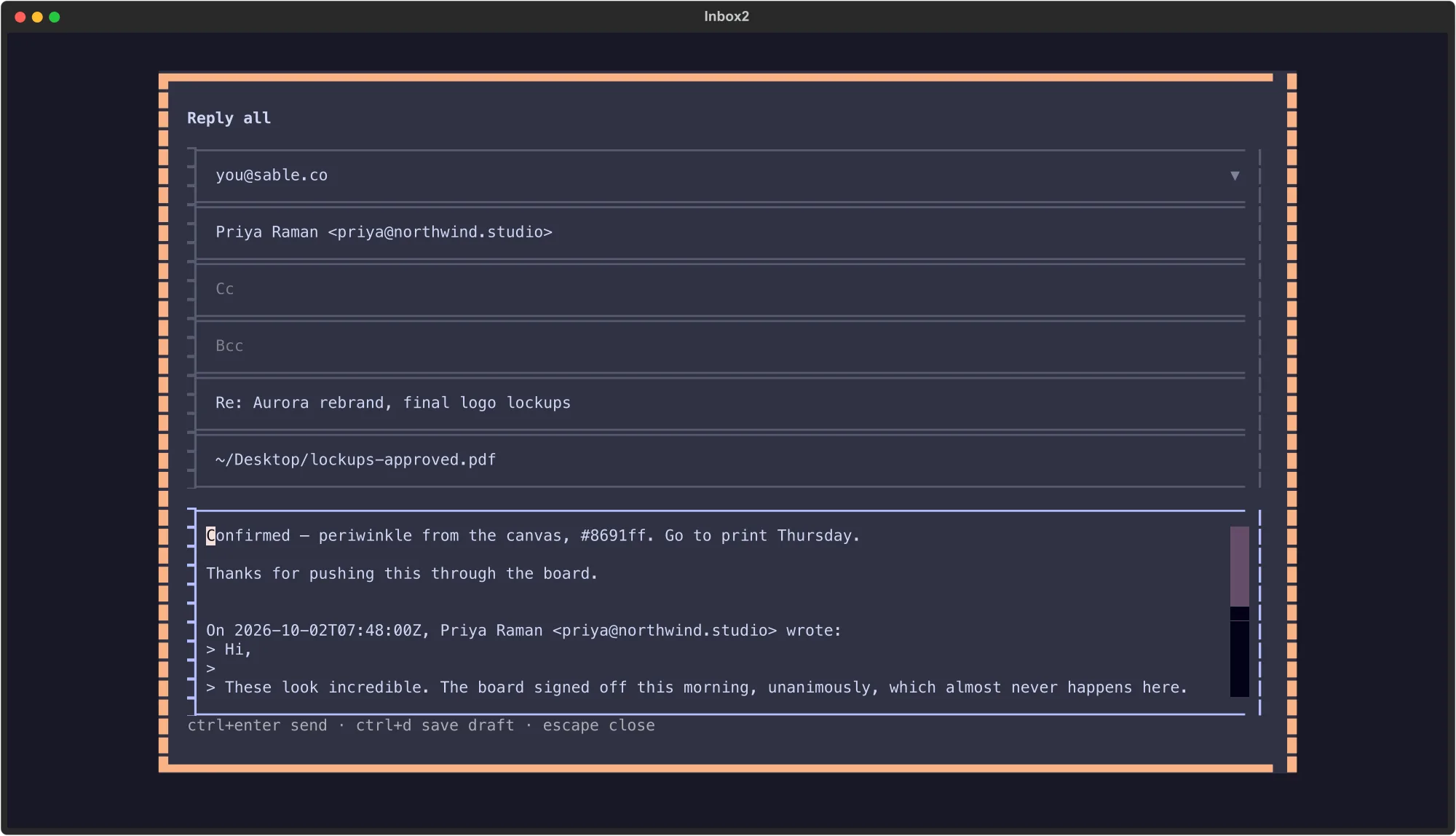Image resolution: width=1456 pixels, height=836 pixels.
Task: Click quoted 'These look incredible' line
Action: pyautogui.click(x=697, y=687)
